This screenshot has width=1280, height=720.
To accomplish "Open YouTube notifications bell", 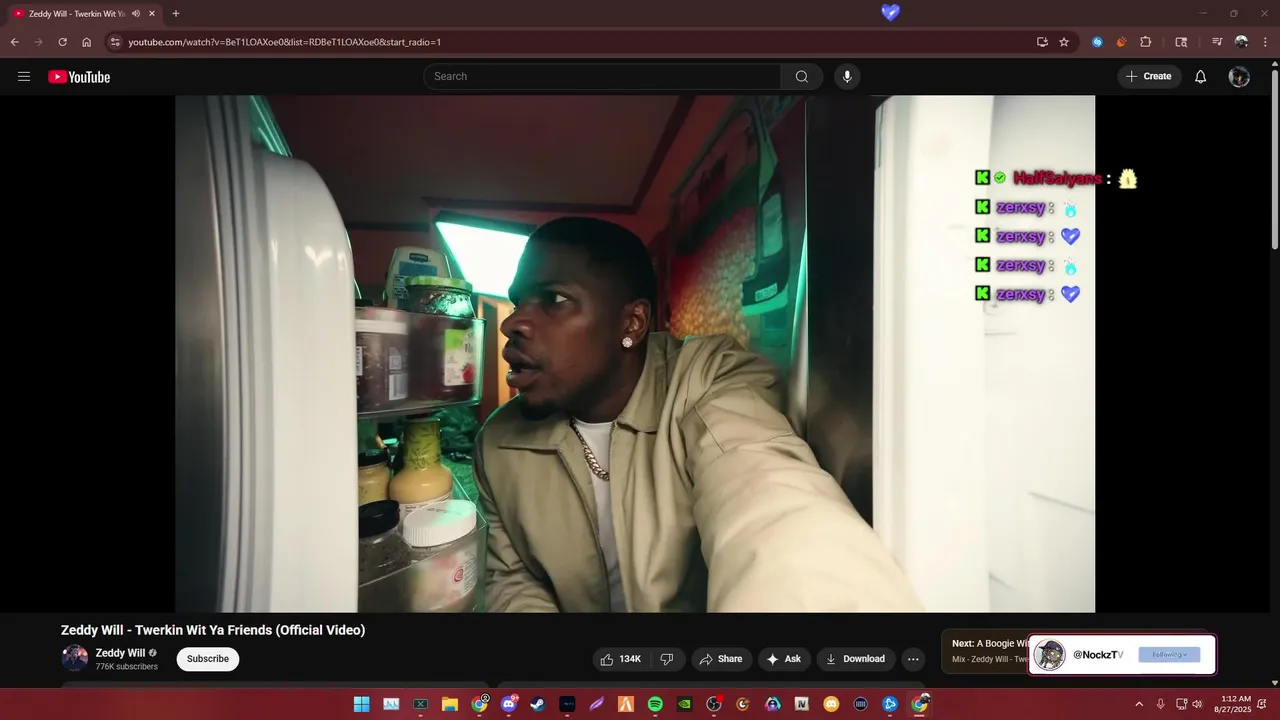I will click(1201, 76).
